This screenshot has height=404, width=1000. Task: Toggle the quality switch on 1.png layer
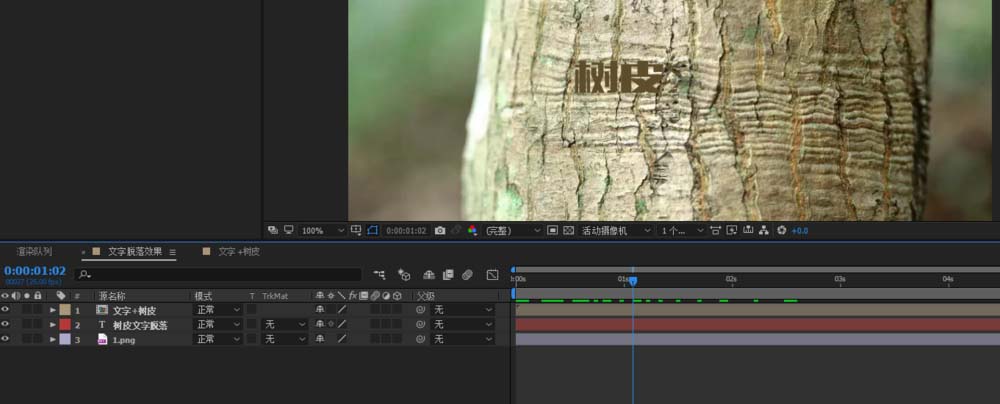click(x=342, y=339)
